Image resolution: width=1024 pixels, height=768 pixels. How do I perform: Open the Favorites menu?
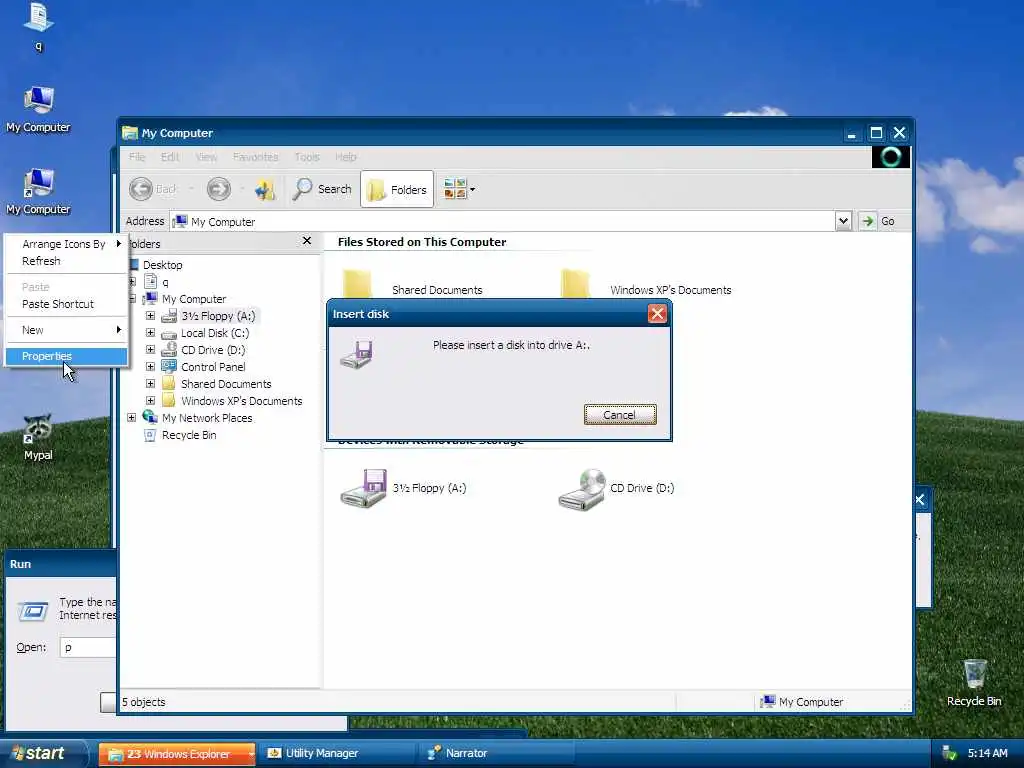click(x=255, y=157)
